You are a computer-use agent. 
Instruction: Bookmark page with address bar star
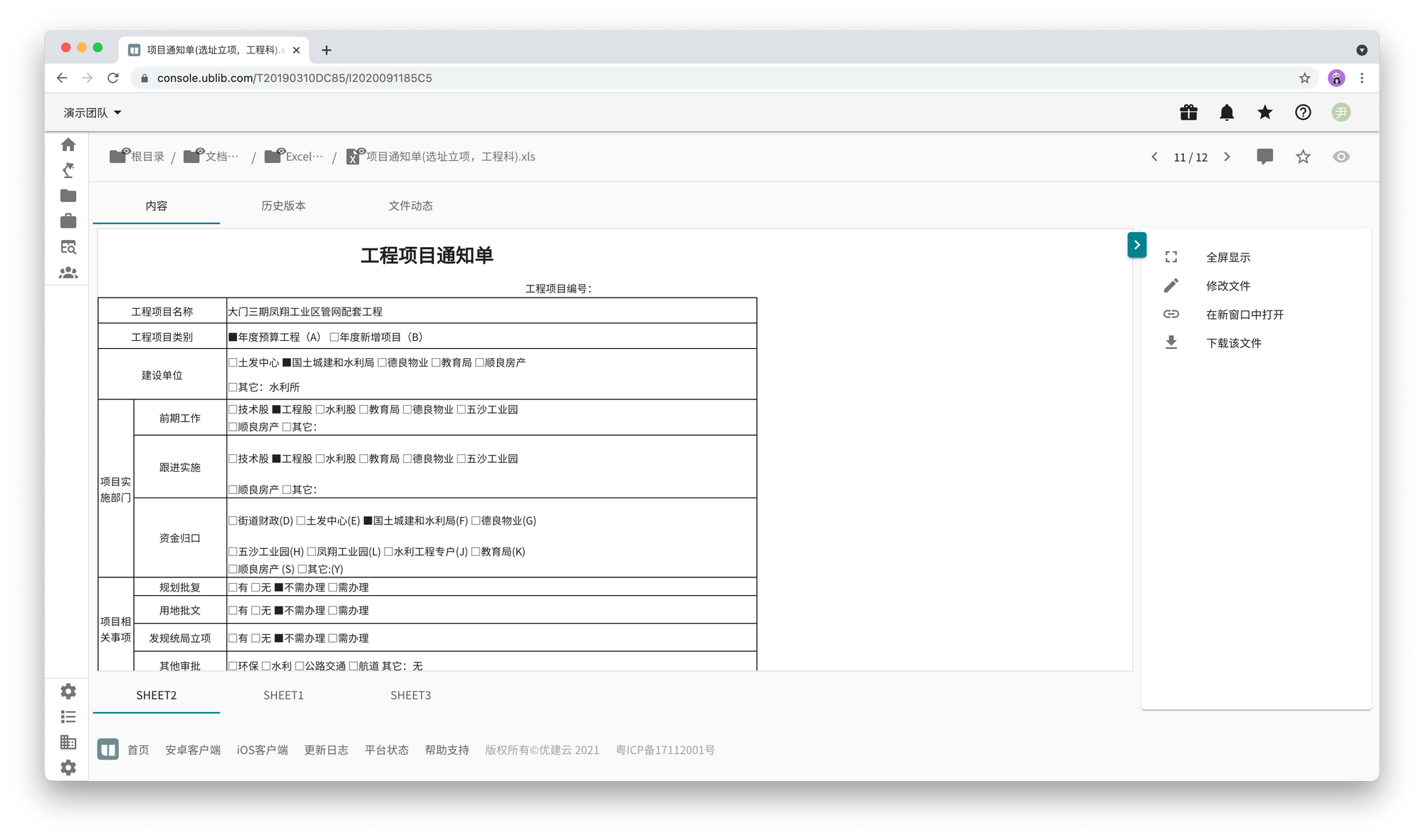(1304, 78)
